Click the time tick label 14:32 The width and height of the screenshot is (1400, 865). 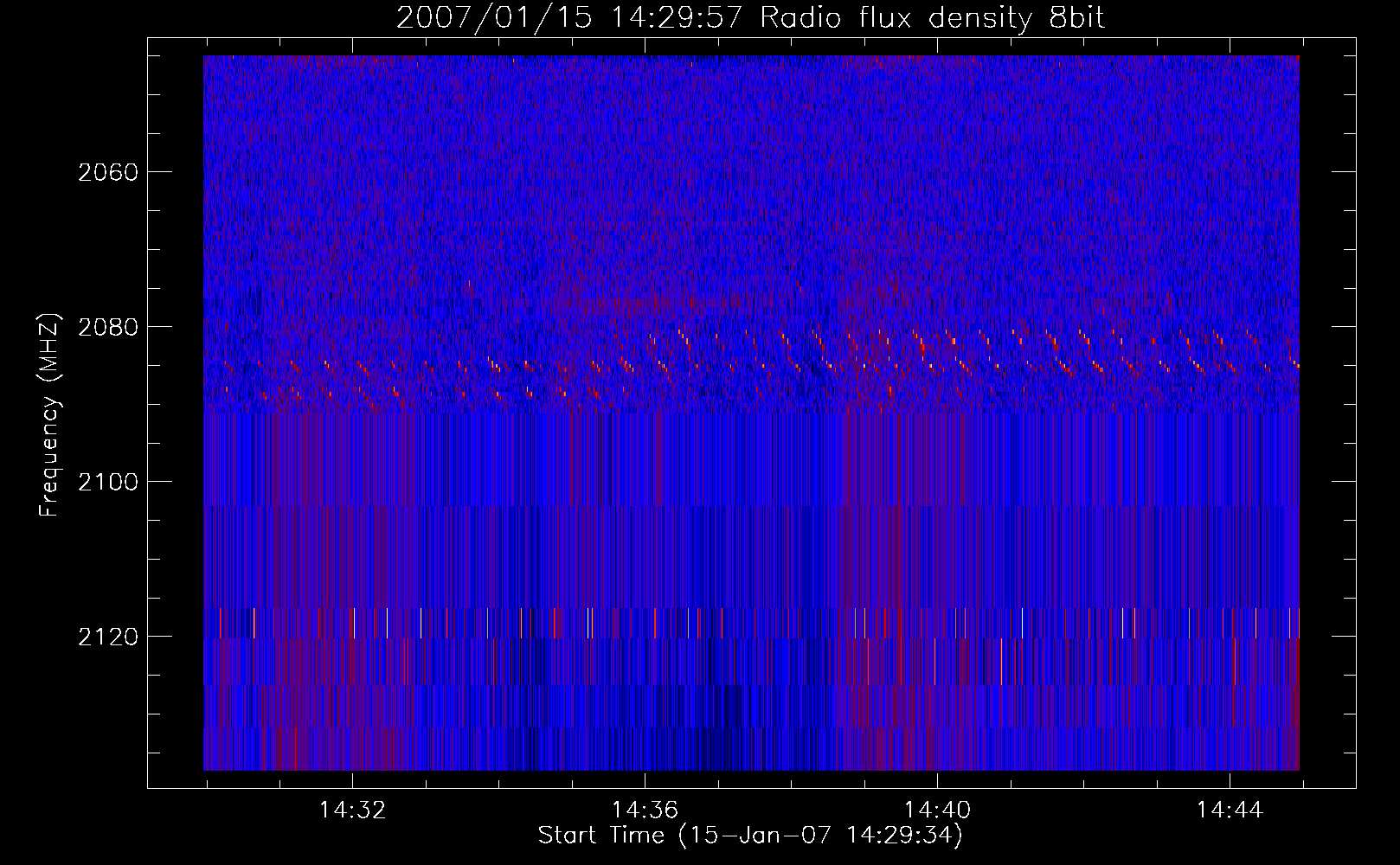[352, 811]
